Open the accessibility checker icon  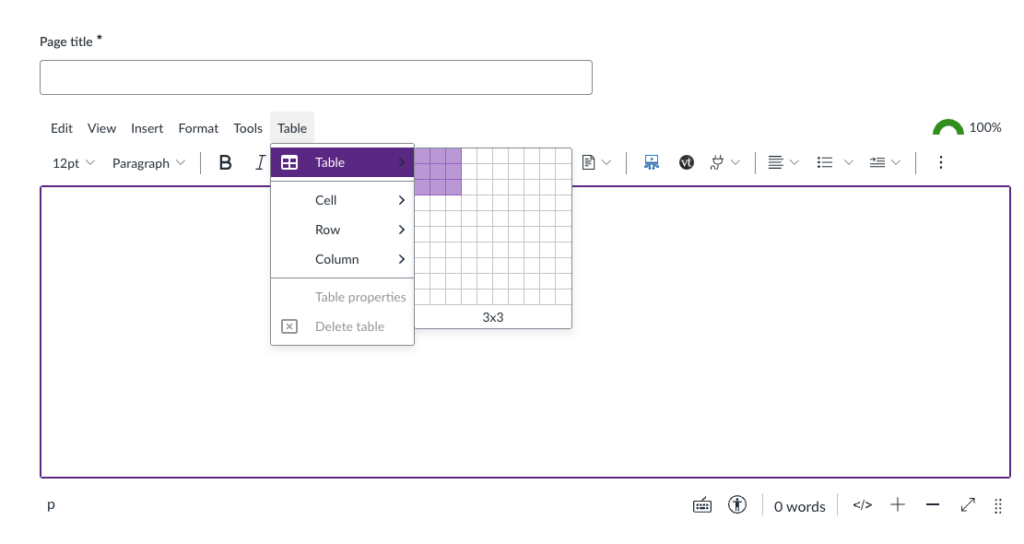tap(737, 505)
